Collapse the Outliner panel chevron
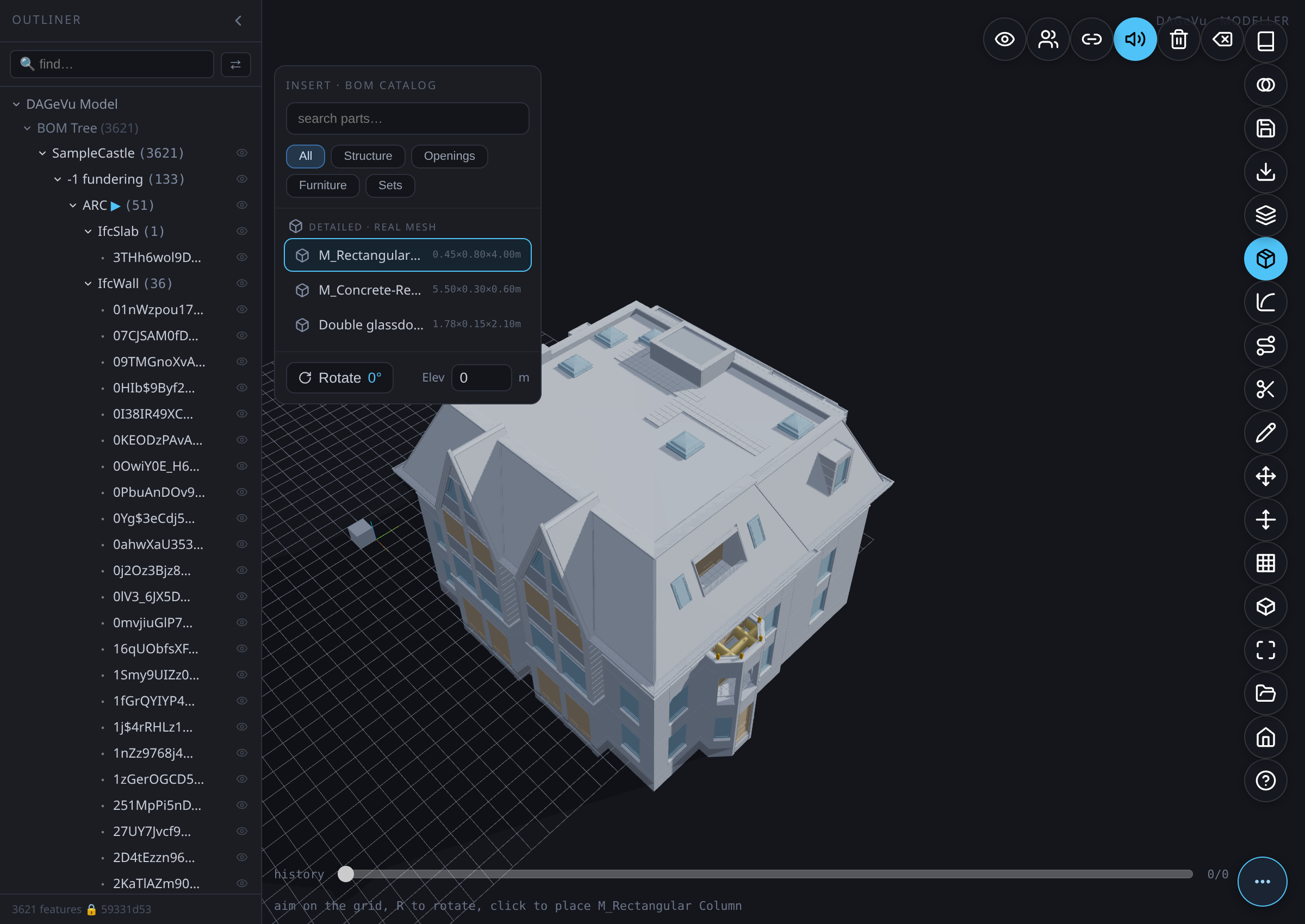This screenshot has width=1305, height=924. click(x=239, y=21)
